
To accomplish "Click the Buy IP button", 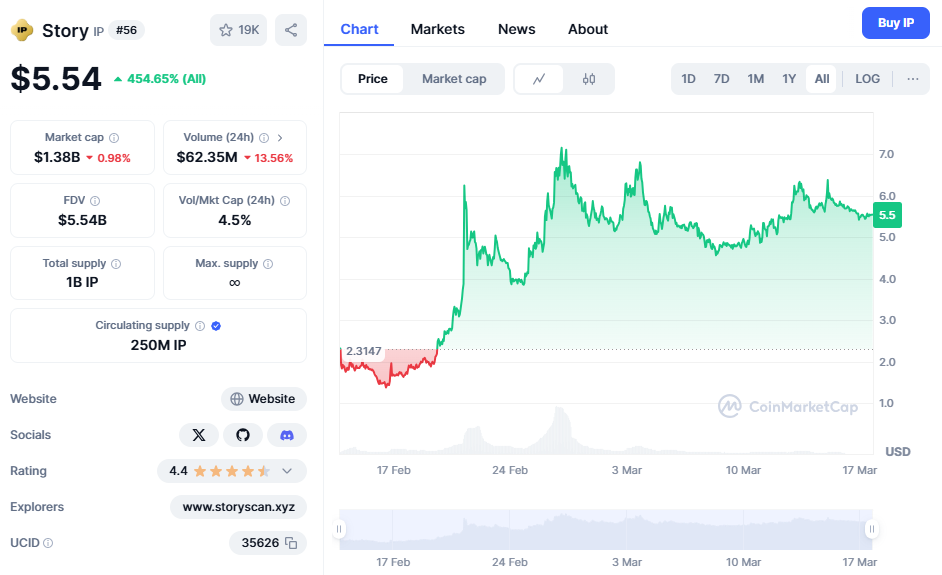I will point(895,22).
